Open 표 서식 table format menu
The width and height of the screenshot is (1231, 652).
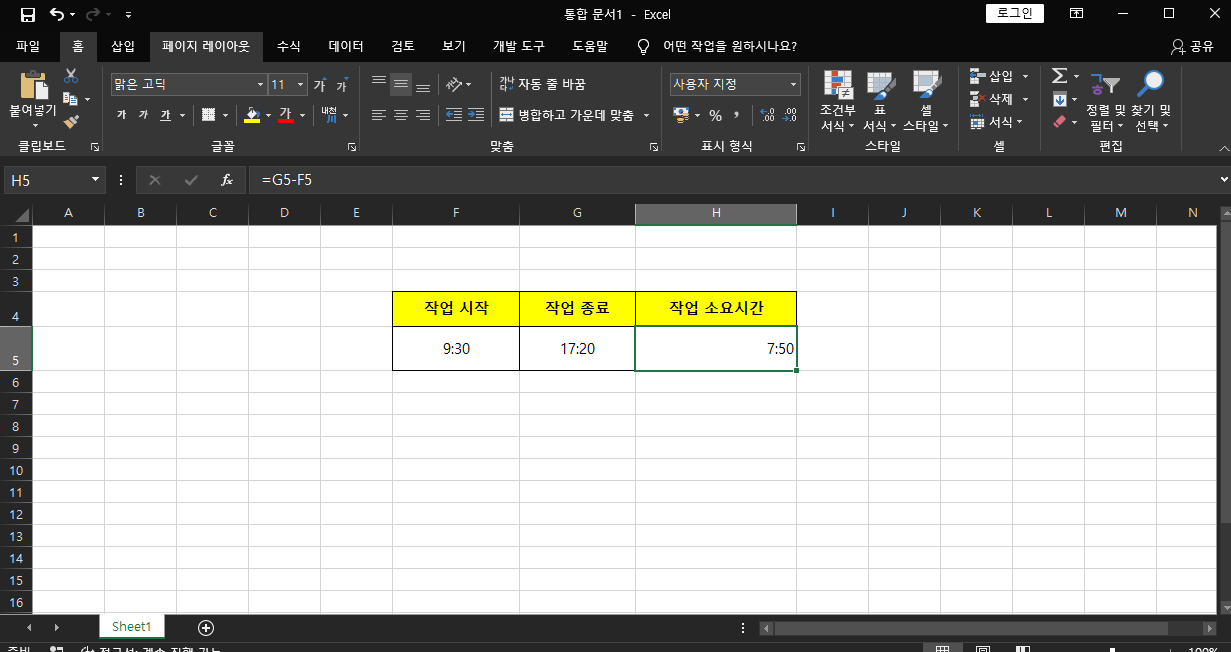coord(880,101)
